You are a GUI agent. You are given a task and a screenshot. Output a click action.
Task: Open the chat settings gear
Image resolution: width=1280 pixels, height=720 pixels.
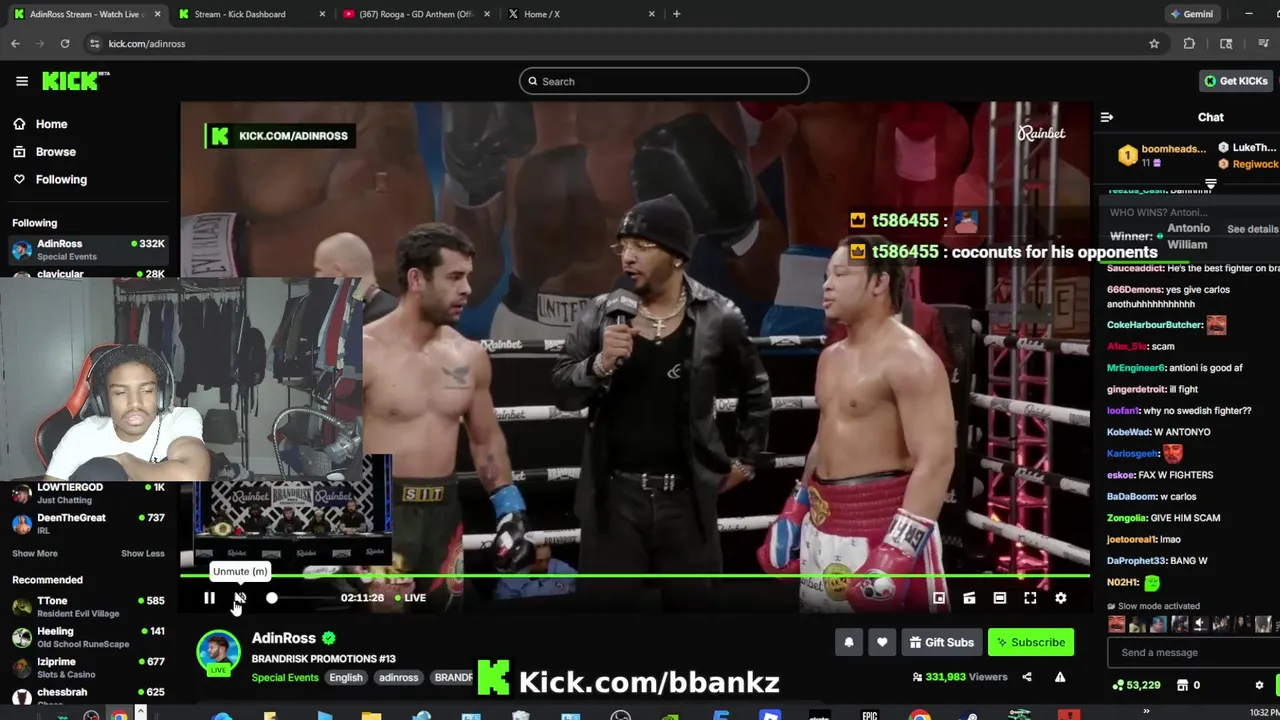pos(1259,685)
